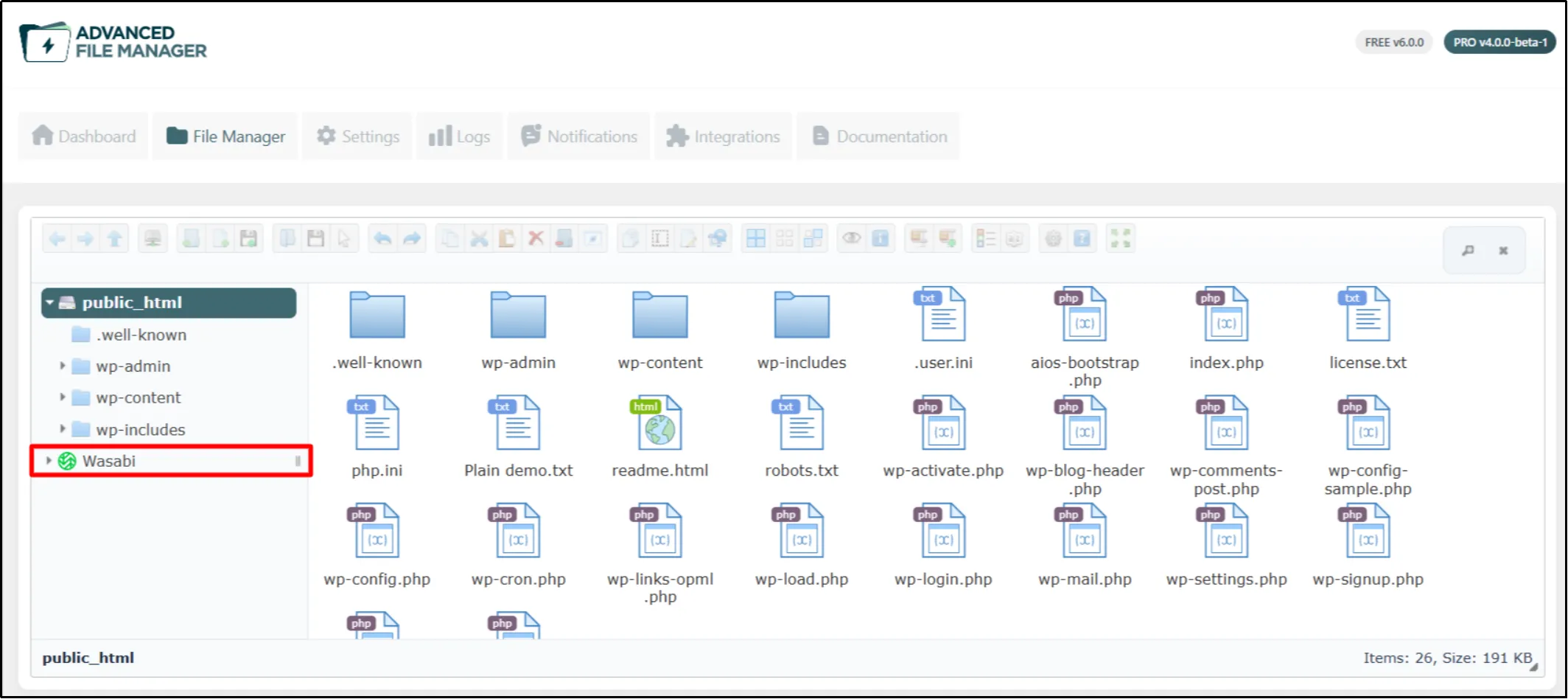Open the Documentation tab
Image resolution: width=1568 pixels, height=699 pixels.
pyautogui.click(x=879, y=136)
